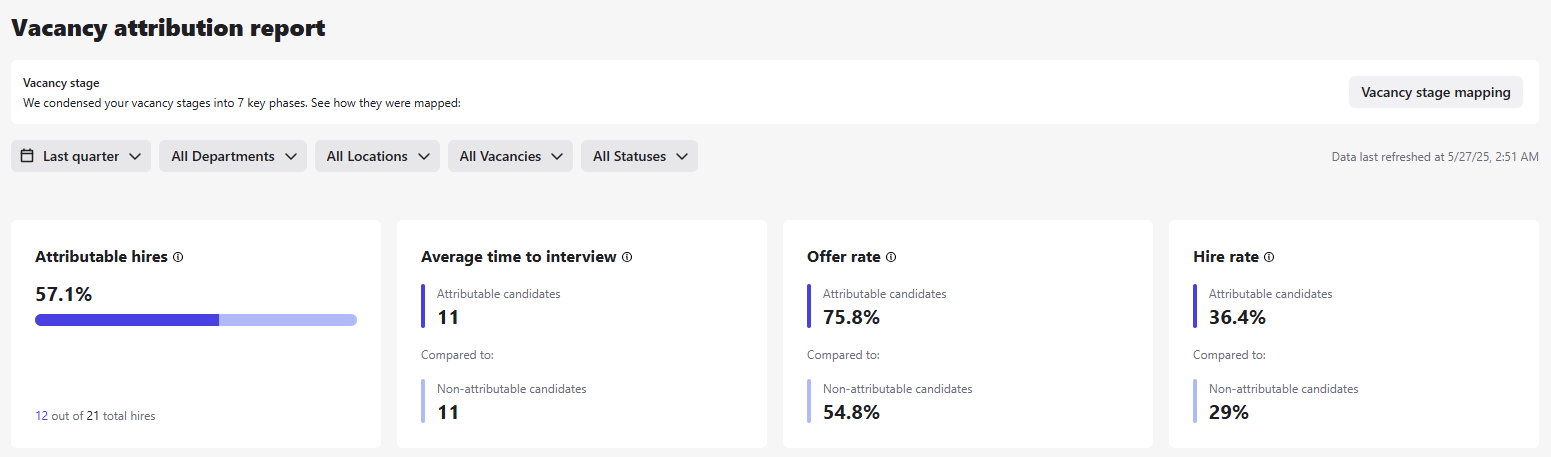Expand the All Vacancies filter
The width and height of the screenshot is (1551, 457).
click(510, 156)
